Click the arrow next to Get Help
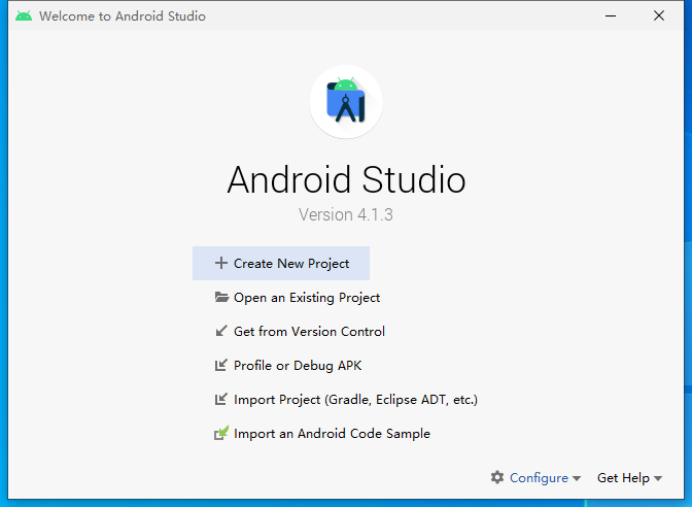Screen dimensions: 693x507 pos(658,478)
